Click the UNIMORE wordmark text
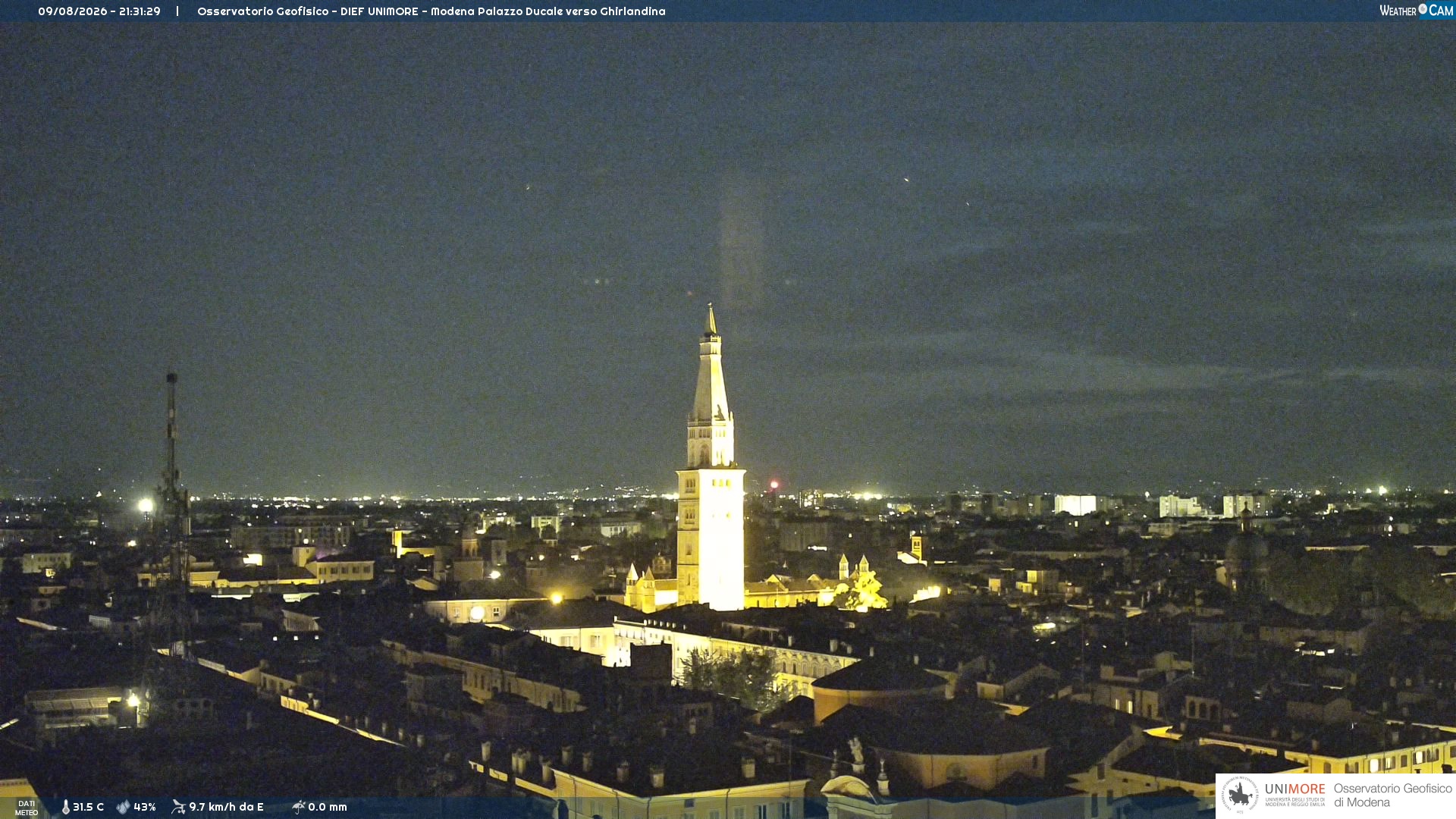Viewport: 1456px width, 819px height. pyautogui.click(x=1295, y=789)
